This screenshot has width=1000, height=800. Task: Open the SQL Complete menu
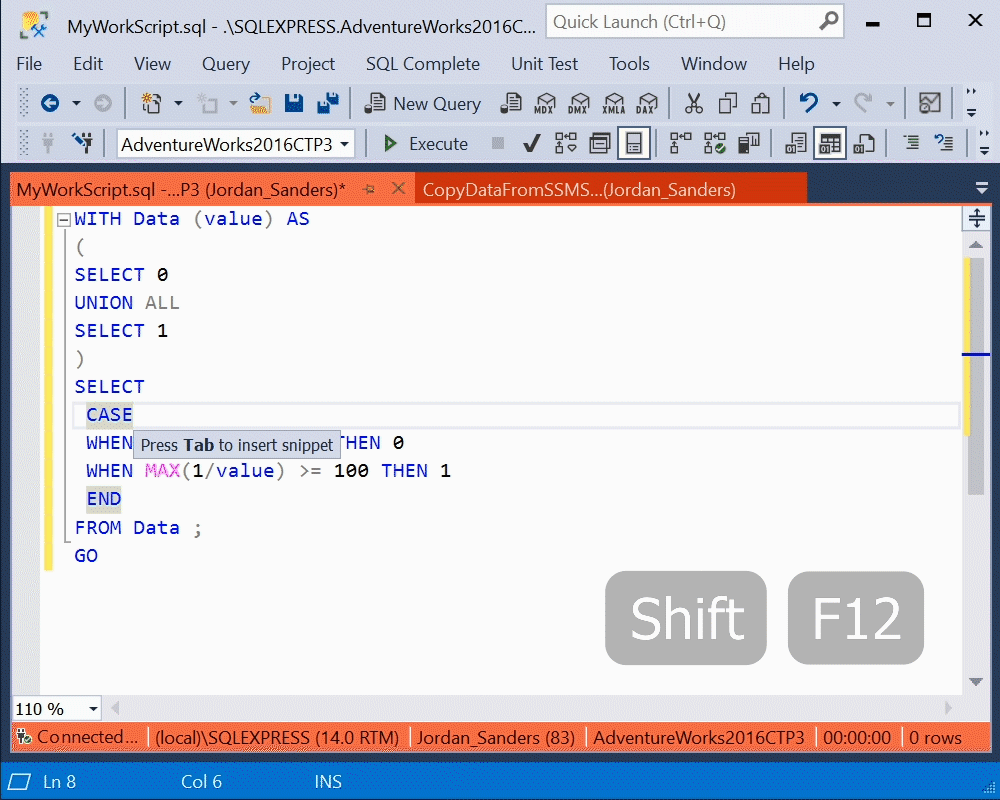pyautogui.click(x=423, y=64)
